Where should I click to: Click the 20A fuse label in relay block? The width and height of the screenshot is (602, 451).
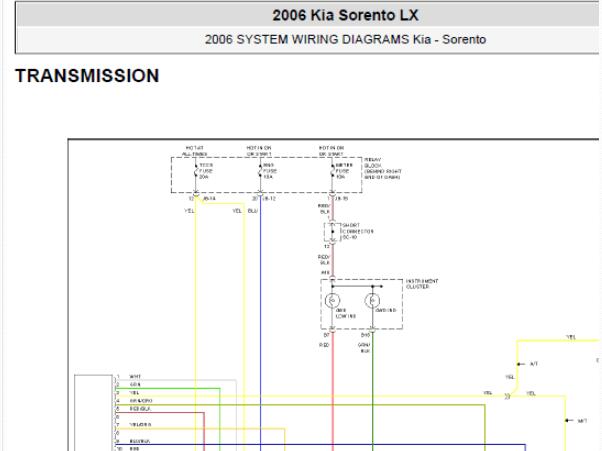(205, 171)
